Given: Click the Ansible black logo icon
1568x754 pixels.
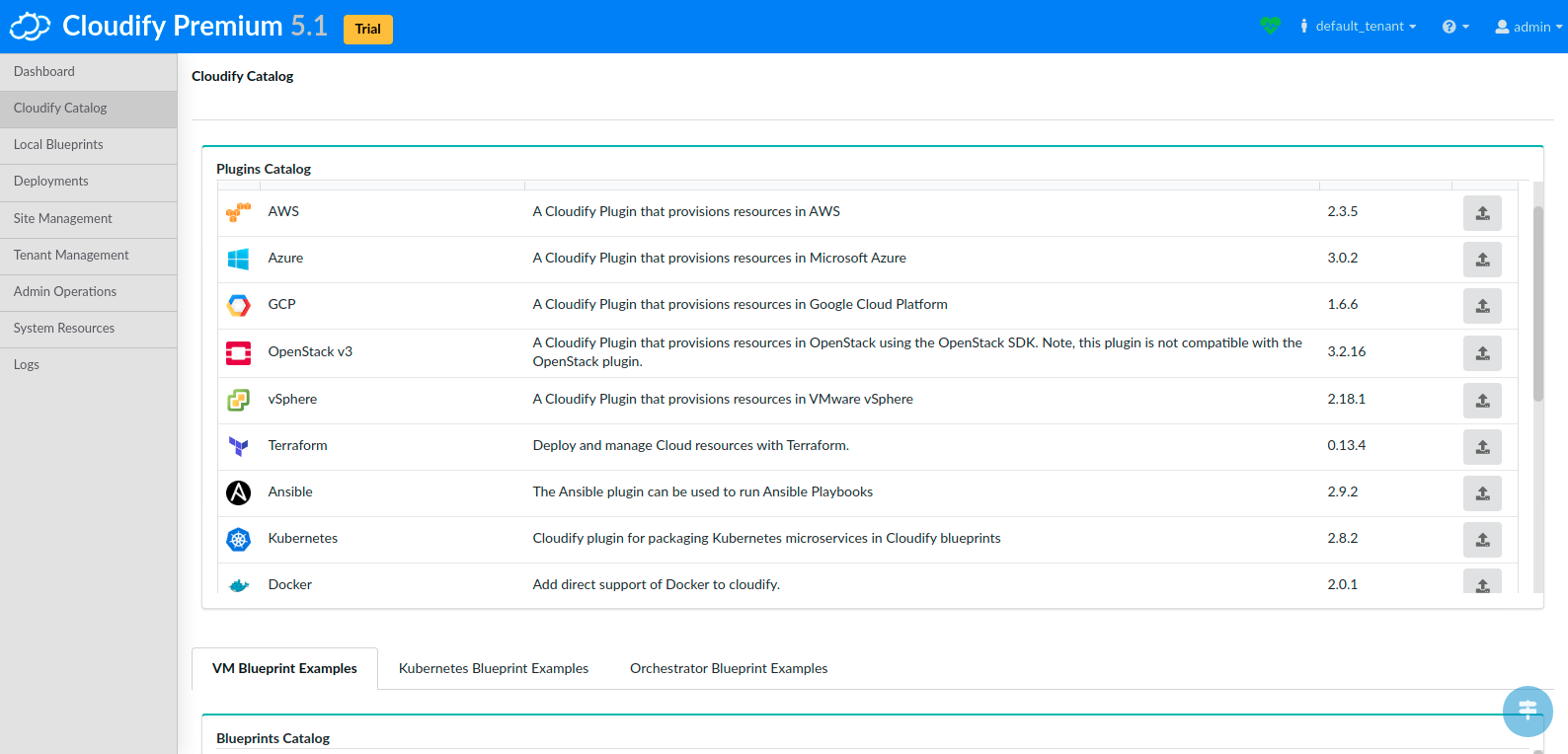Looking at the screenshot, I should [238, 492].
